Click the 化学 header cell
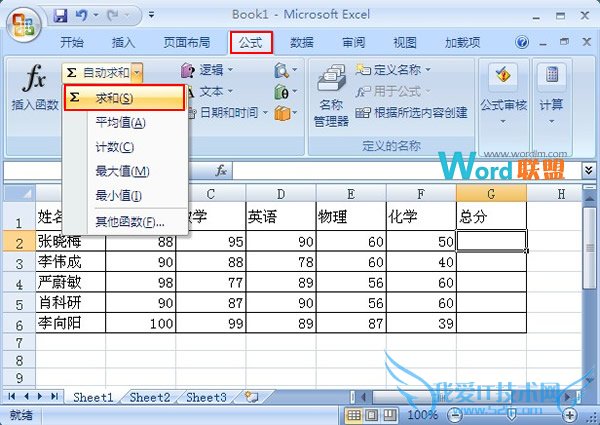 421,217
